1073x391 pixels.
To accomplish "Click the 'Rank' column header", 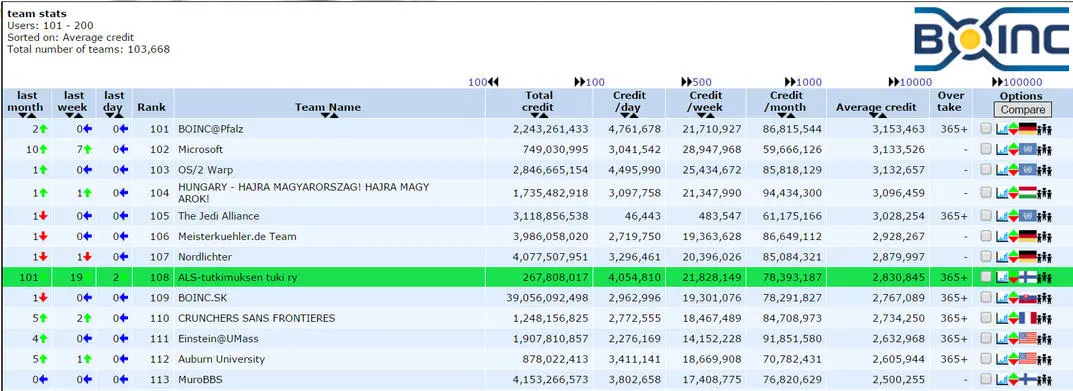I will (151, 107).
